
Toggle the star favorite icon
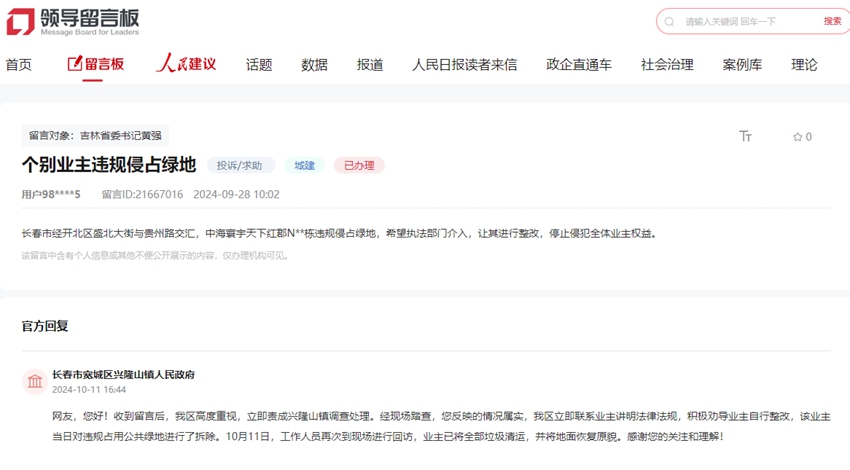pos(798,137)
